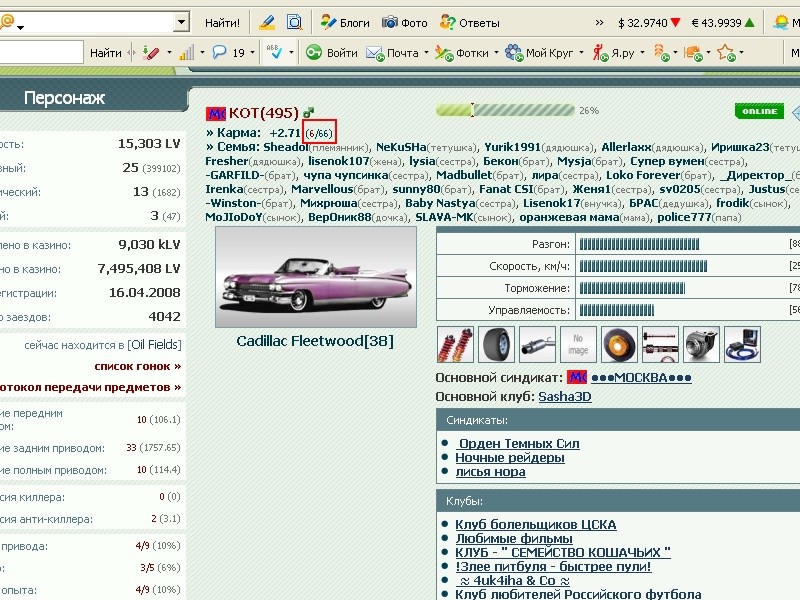This screenshot has width=800, height=600.
Task: Open Я.ру in the toolbar
Action: [x=613, y=53]
